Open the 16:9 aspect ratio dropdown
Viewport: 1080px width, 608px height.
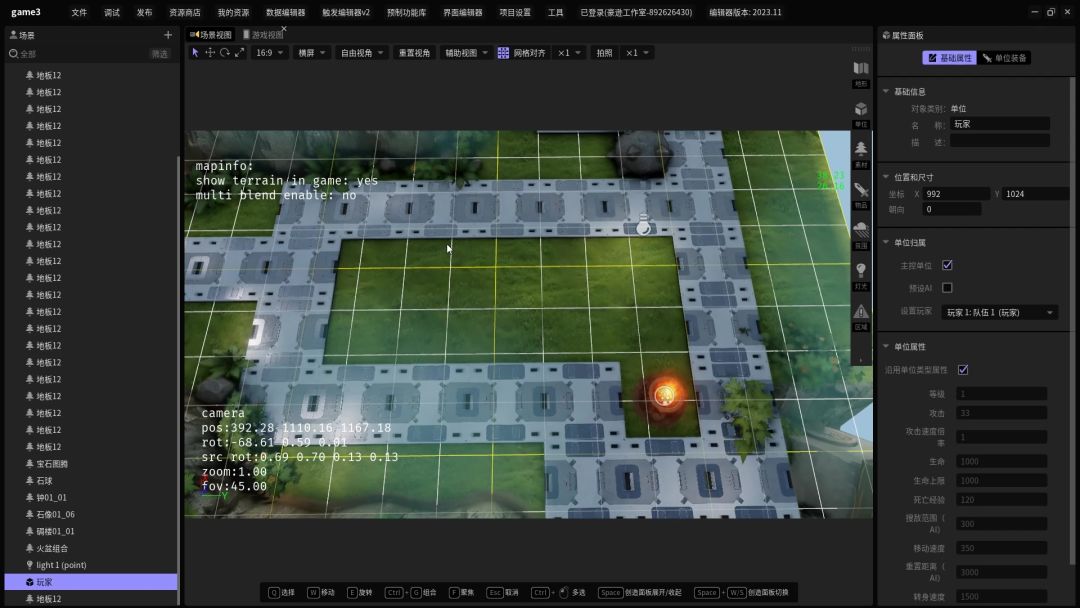[x=269, y=53]
